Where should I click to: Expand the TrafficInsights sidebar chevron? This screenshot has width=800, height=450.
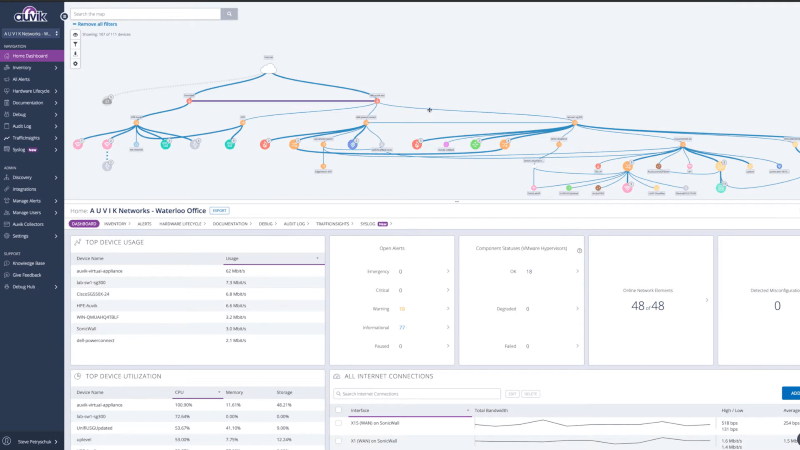pos(56,138)
